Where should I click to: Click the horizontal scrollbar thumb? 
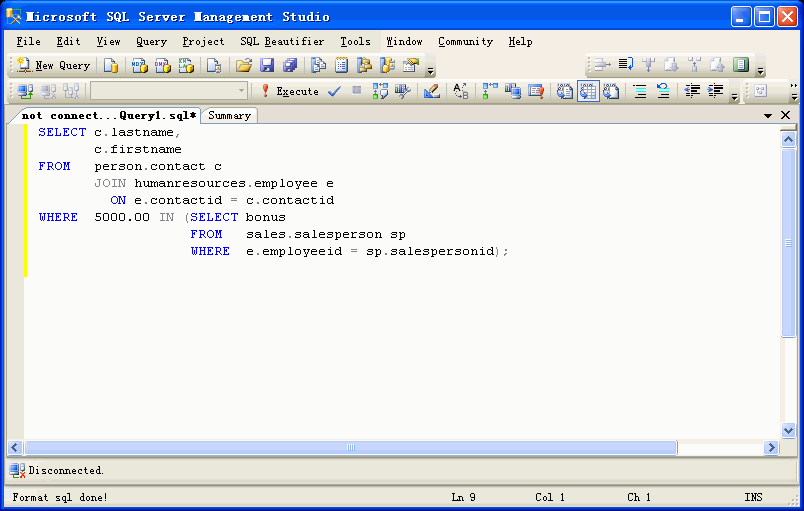tap(351, 447)
